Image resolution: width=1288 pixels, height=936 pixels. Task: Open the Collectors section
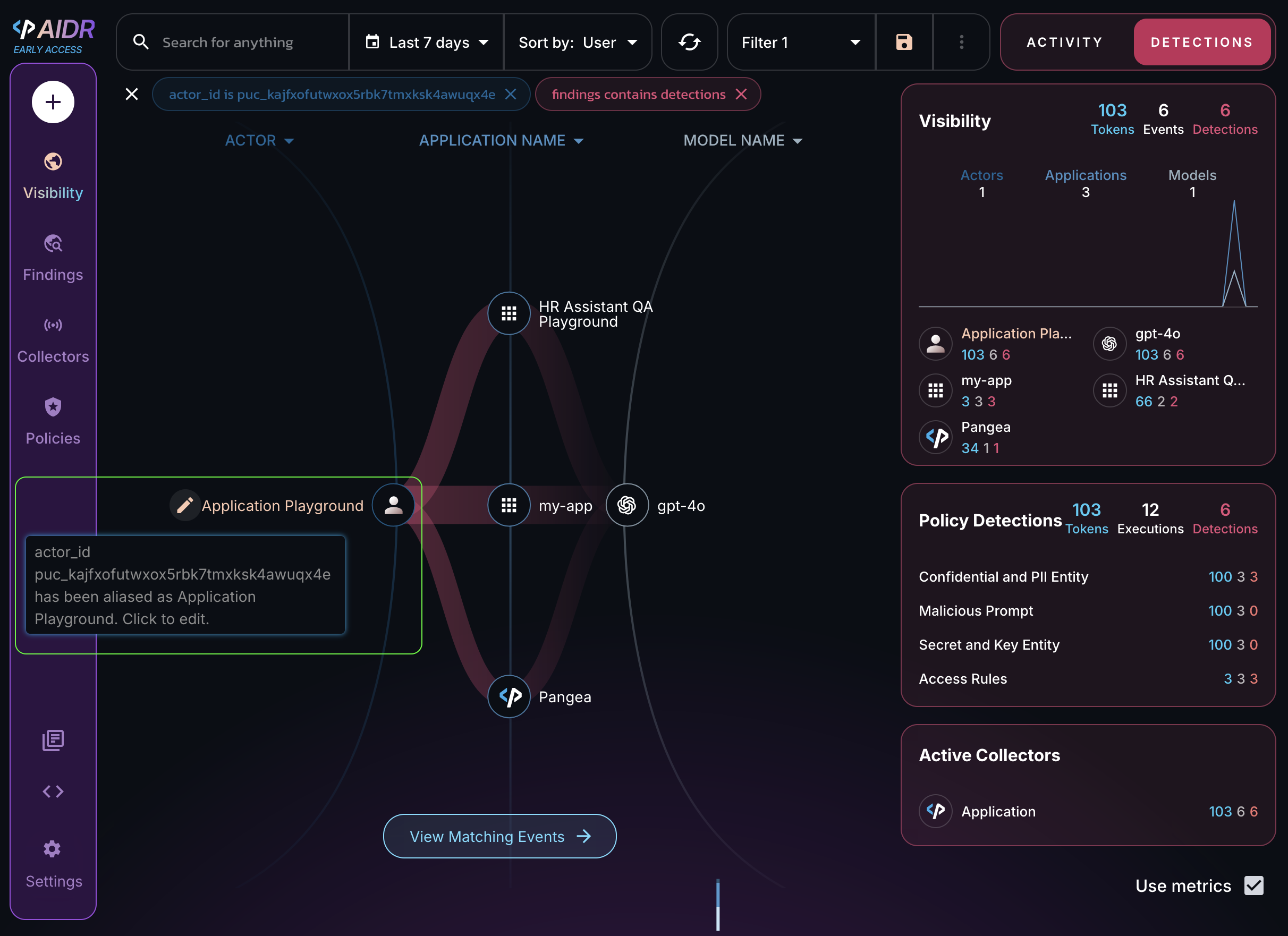click(x=53, y=339)
